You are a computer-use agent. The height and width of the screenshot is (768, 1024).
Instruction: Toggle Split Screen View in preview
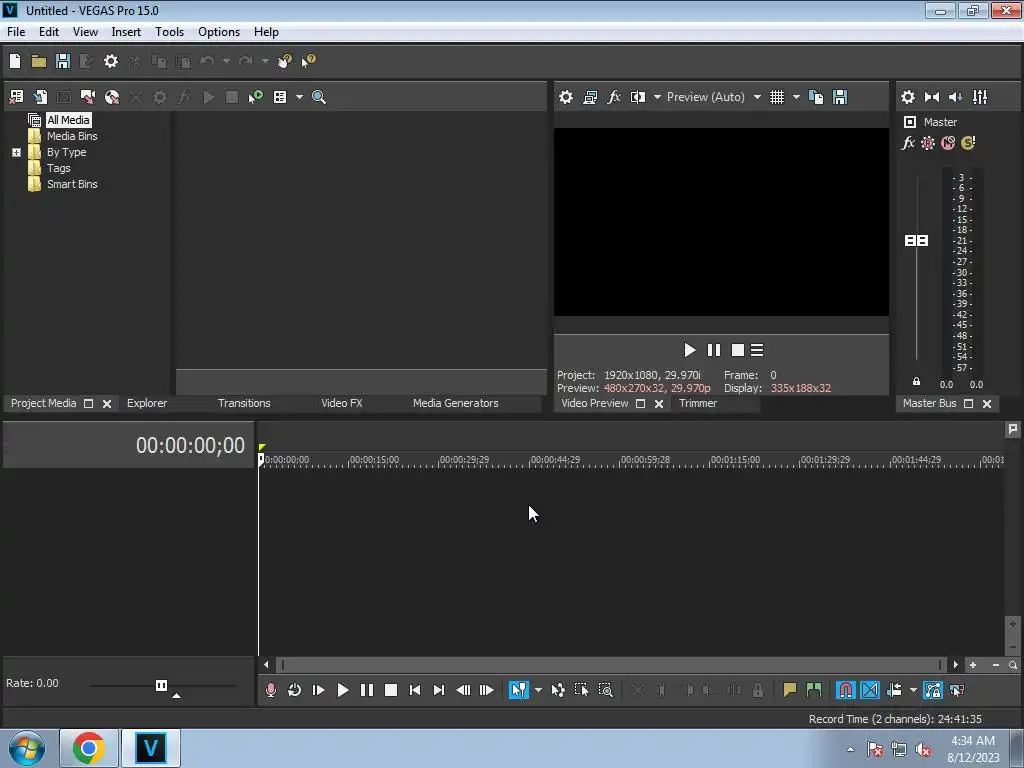click(637, 97)
